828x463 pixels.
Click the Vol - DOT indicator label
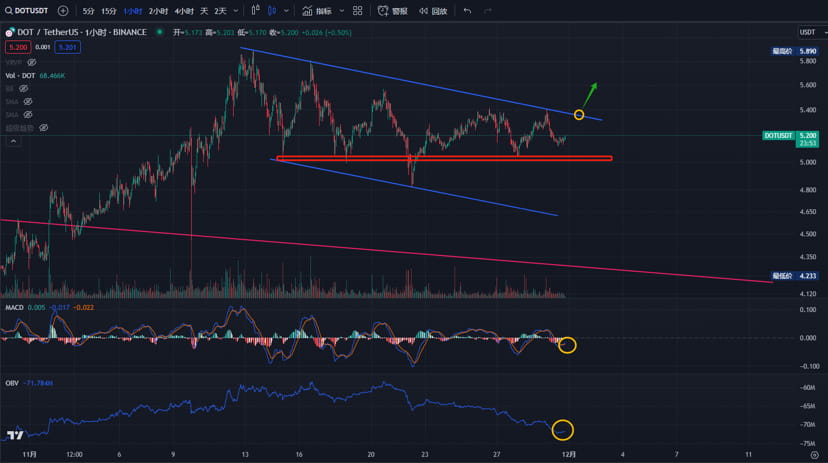(20, 75)
